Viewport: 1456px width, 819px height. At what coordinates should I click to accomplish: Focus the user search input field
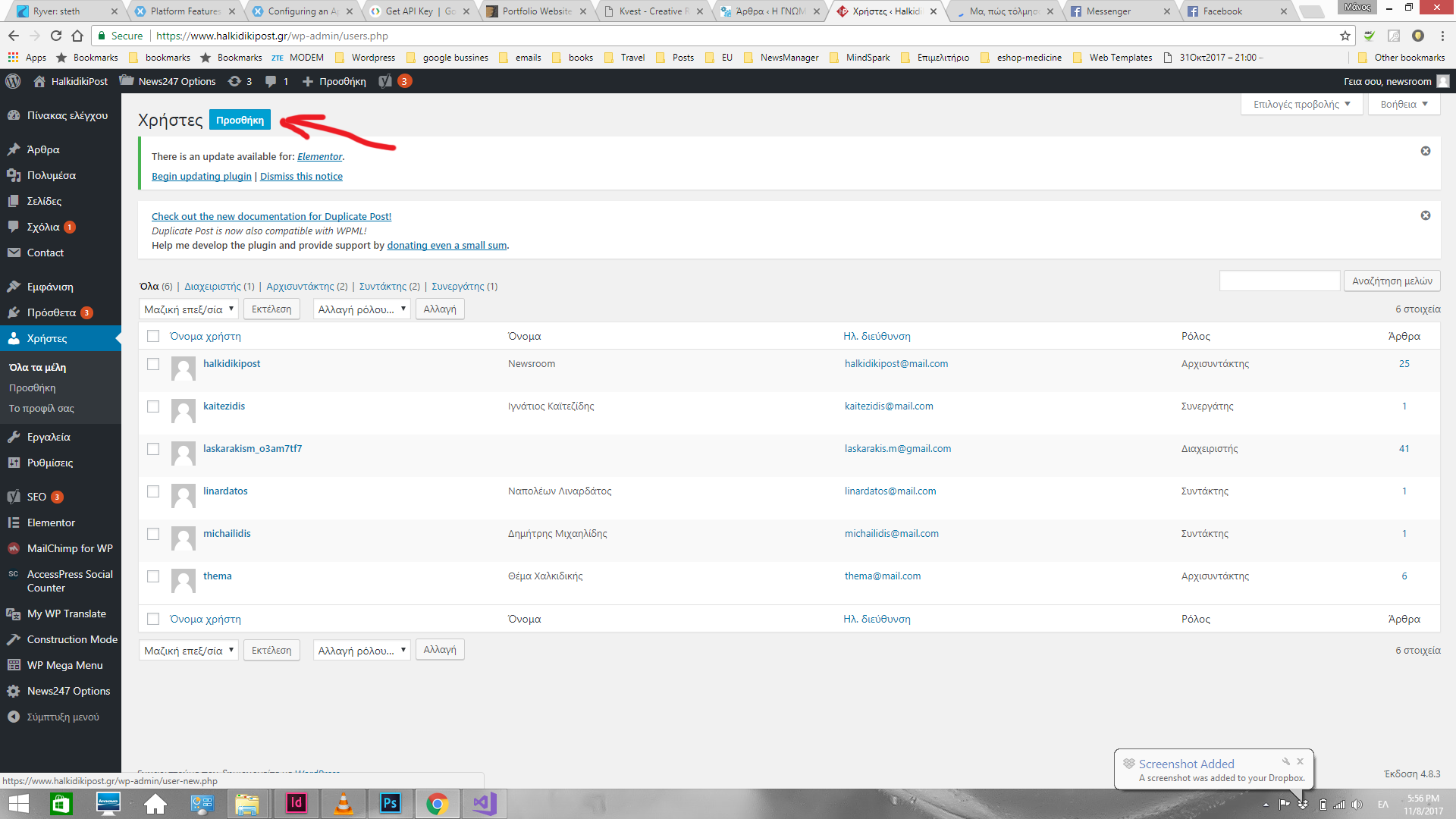coord(1279,281)
